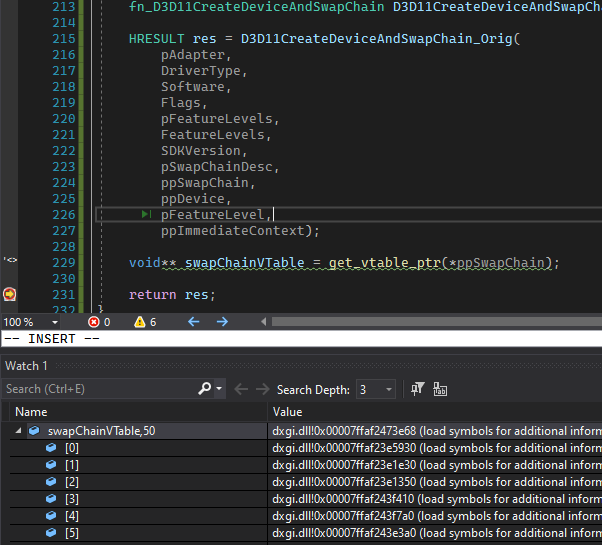Open the 100% zoom level dropdown

click(53, 322)
